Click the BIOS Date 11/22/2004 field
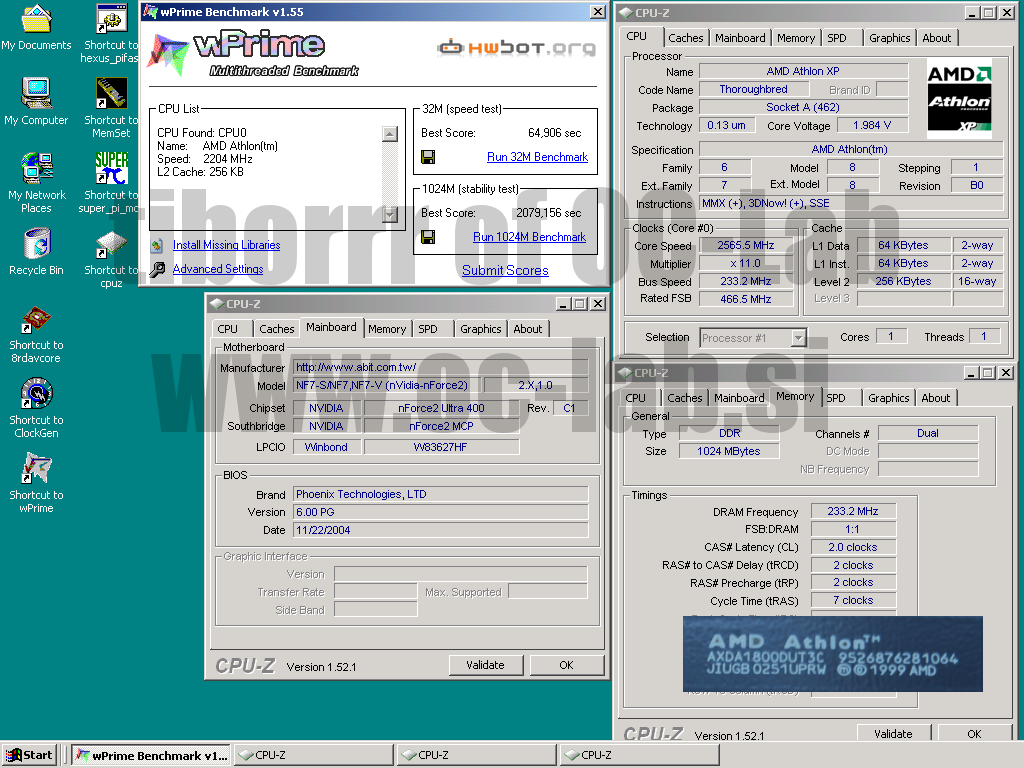1024x768 pixels. (440, 530)
